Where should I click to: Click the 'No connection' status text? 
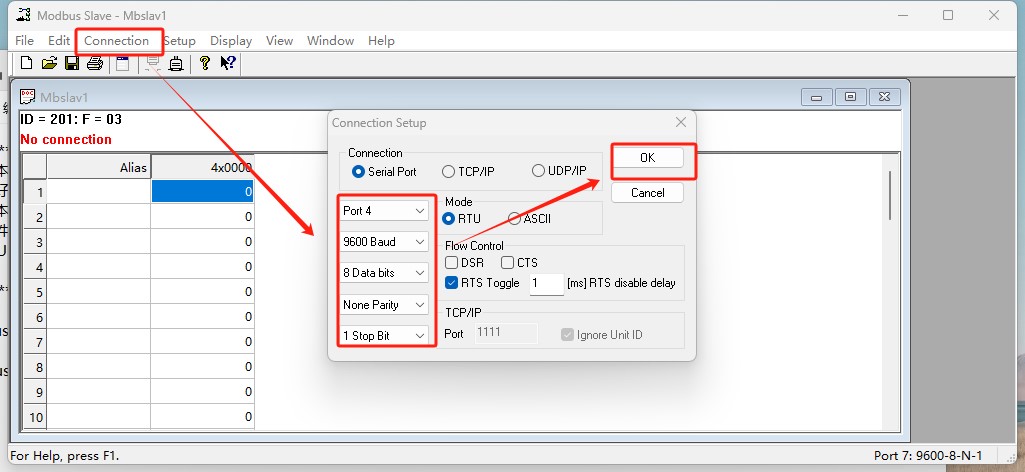pyautogui.click(x=66, y=139)
